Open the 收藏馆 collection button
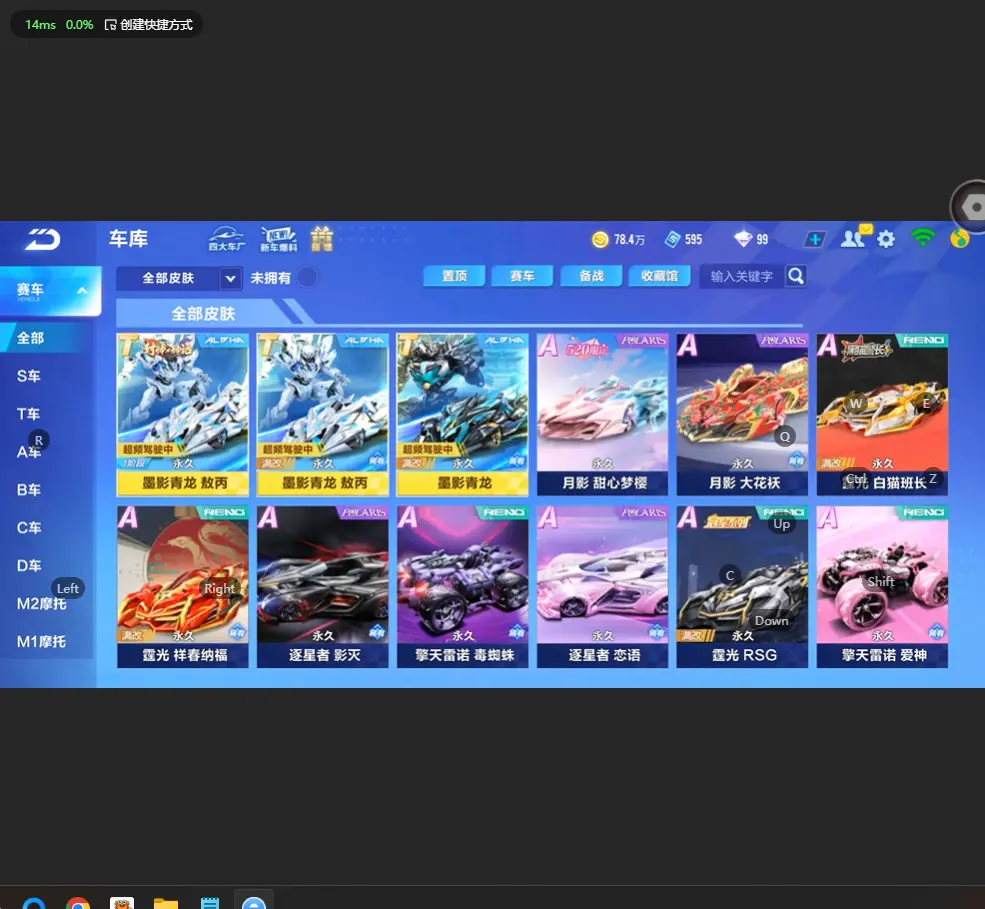 point(660,276)
